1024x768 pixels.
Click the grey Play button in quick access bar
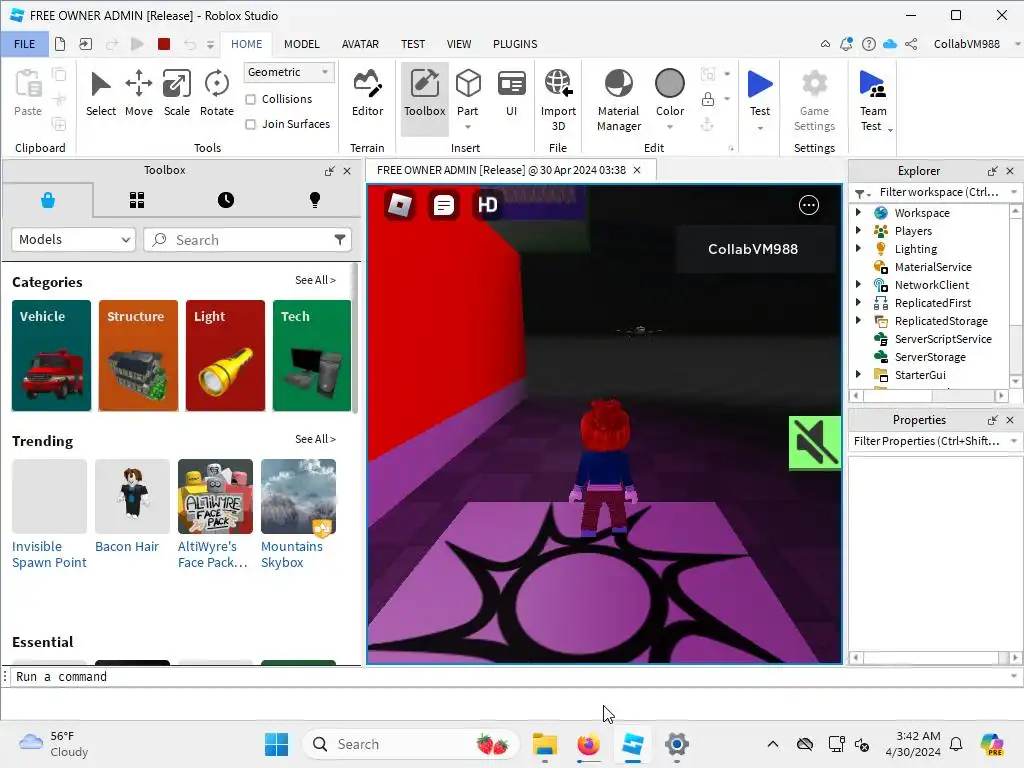[x=137, y=44]
